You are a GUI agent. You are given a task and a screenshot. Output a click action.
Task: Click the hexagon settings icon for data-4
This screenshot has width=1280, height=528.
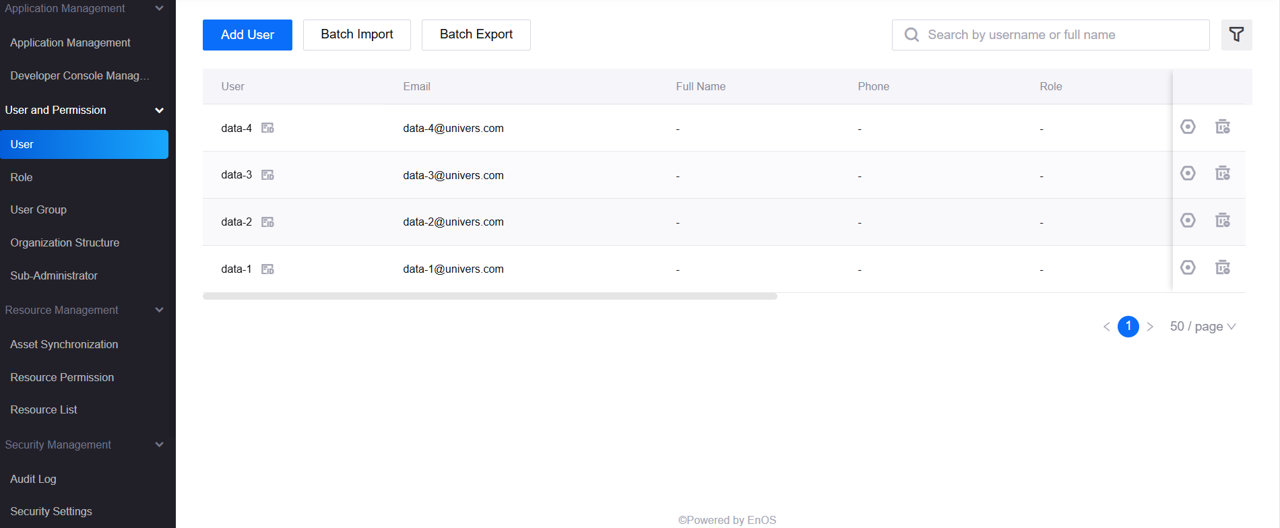coord(1188,127)
